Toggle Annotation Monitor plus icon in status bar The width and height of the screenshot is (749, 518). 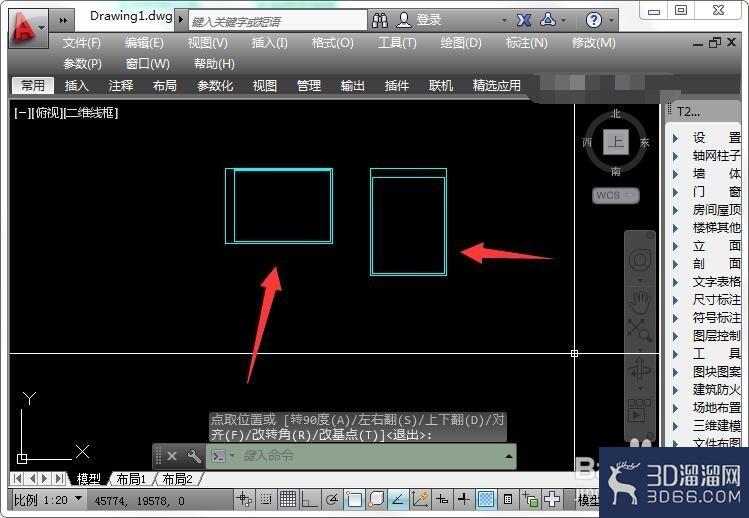(552, 500)
